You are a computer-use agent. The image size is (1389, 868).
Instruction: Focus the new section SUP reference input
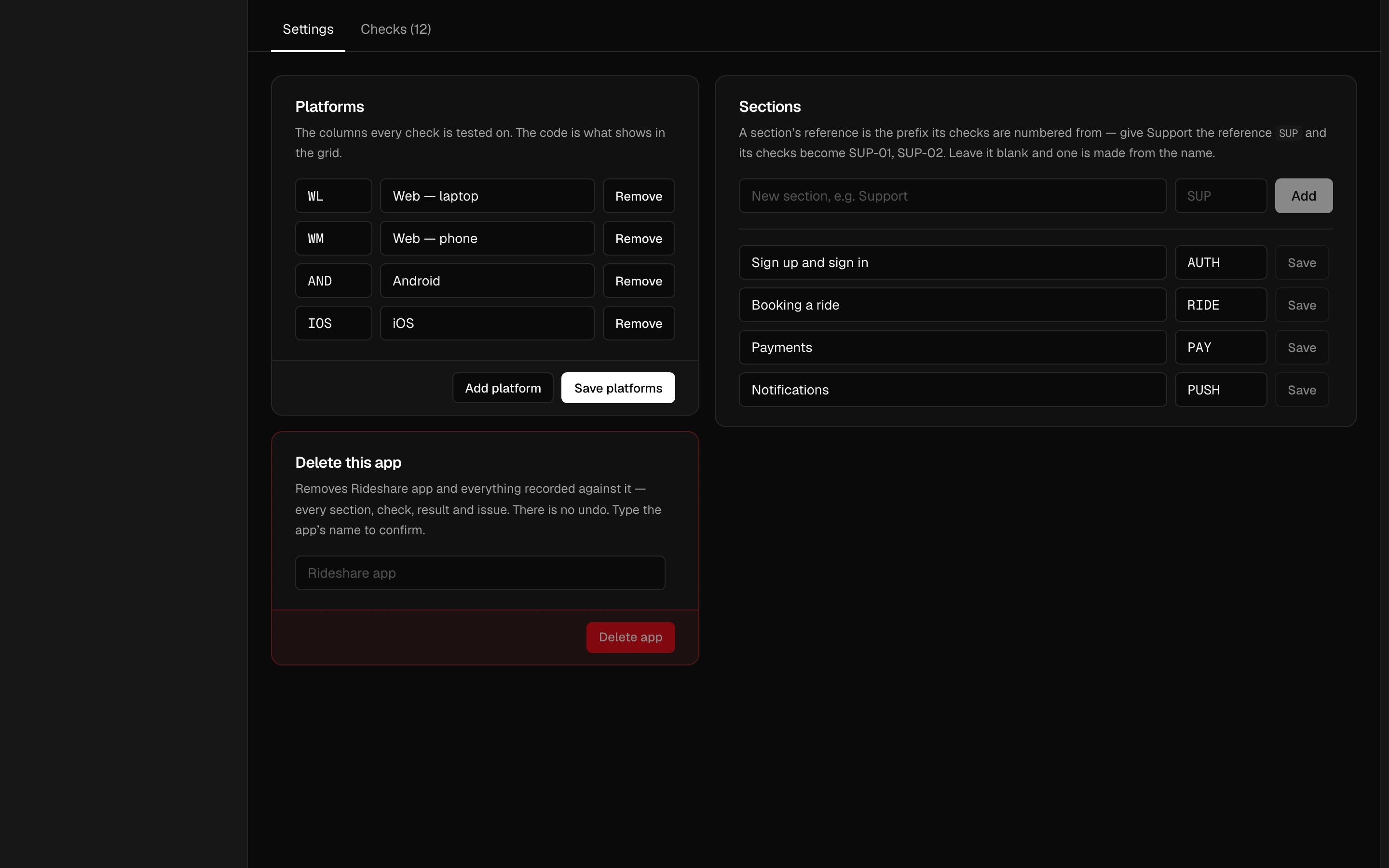(x=1221, y=196)
